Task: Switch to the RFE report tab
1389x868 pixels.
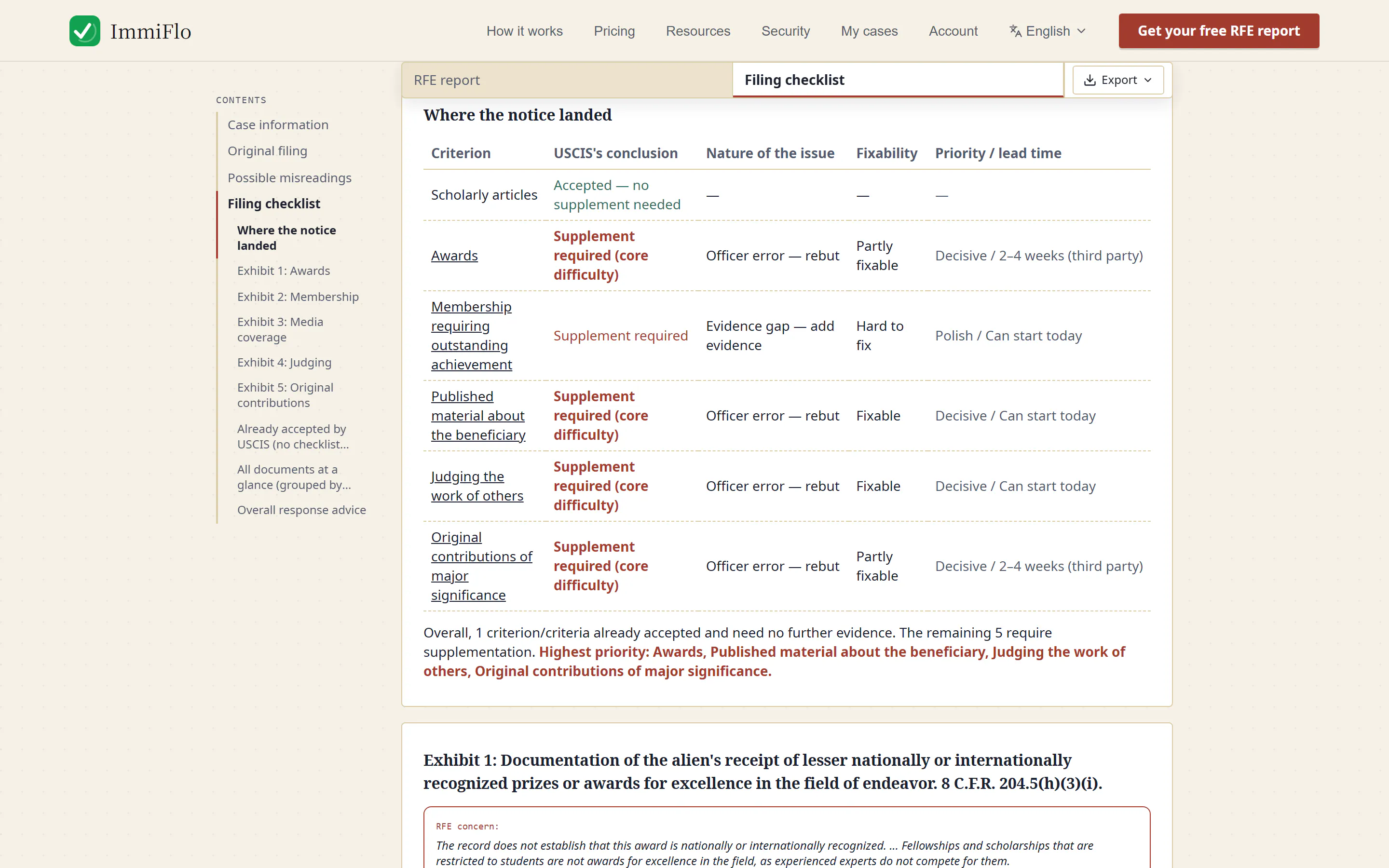Action: click(567, 81)
